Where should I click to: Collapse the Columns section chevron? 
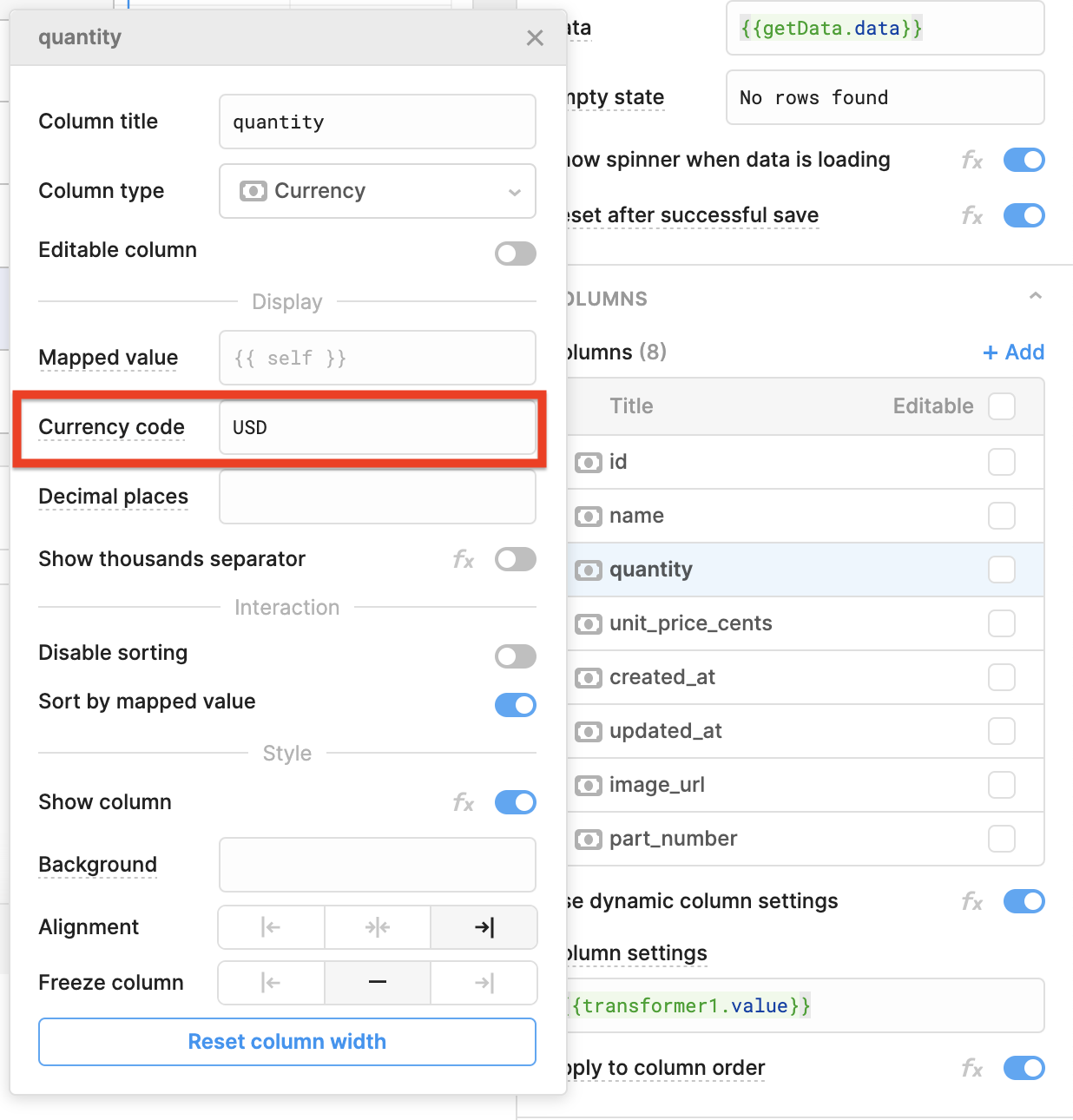(1035, 297)
